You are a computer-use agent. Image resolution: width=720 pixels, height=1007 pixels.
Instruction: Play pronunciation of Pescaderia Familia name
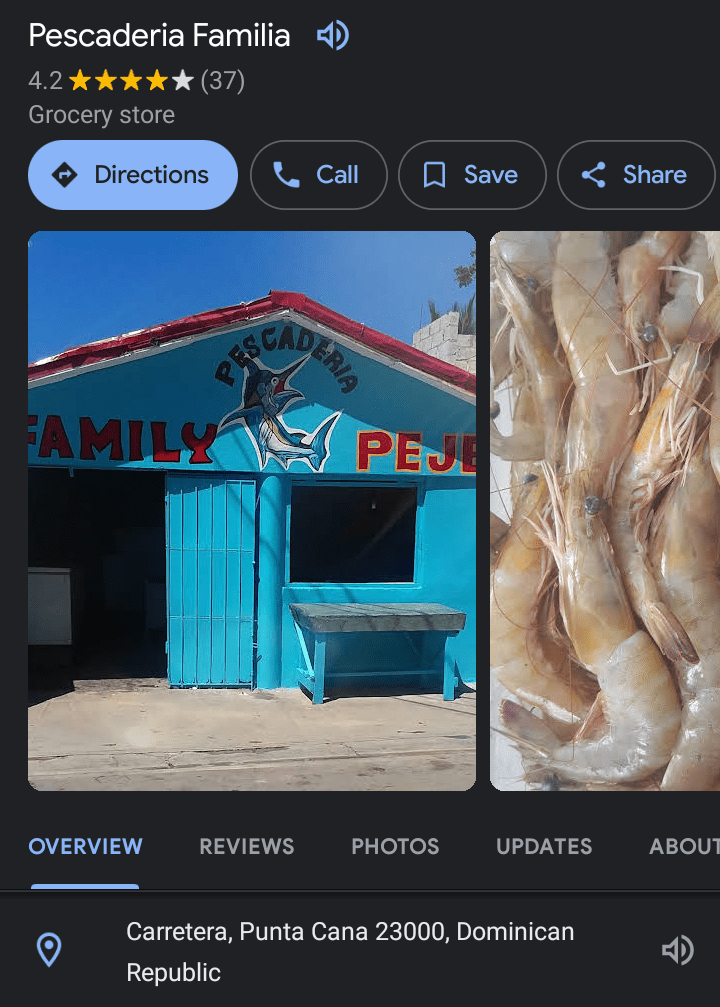332,37
